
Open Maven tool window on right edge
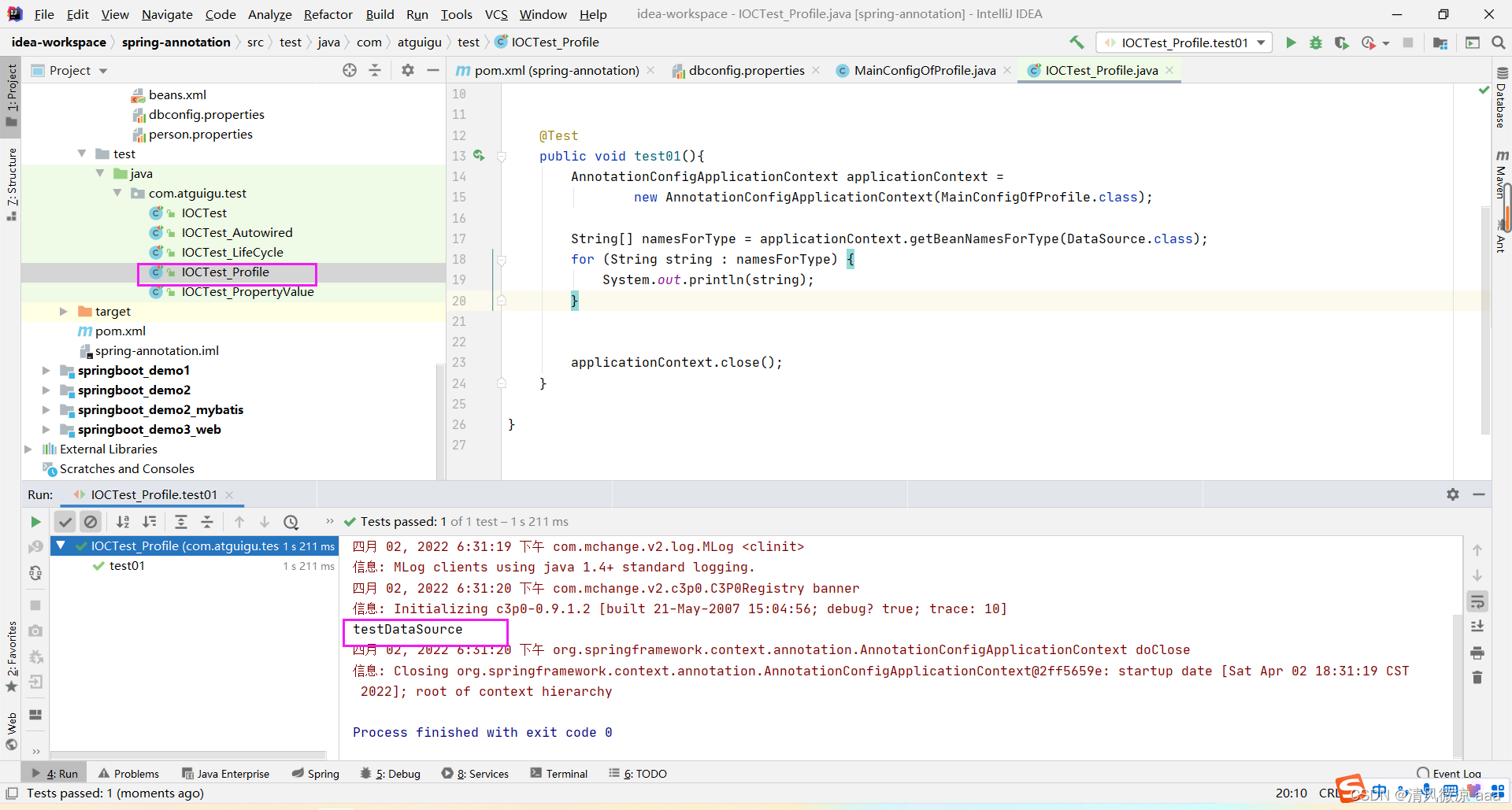click(x=1501, y=175)
